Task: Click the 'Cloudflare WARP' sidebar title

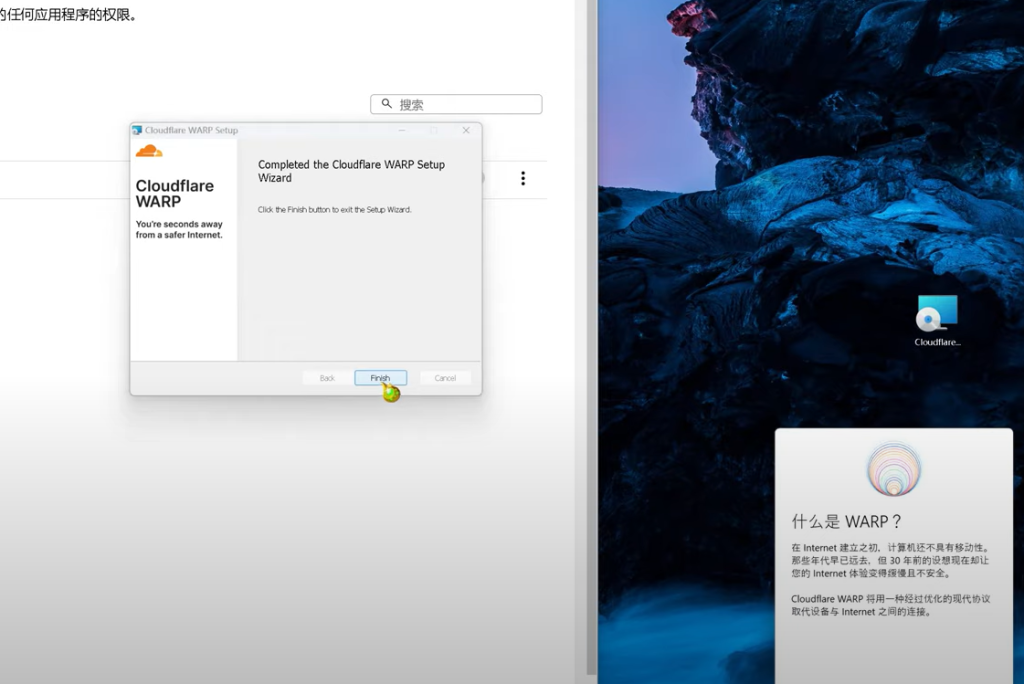Action: click(174, 193)
